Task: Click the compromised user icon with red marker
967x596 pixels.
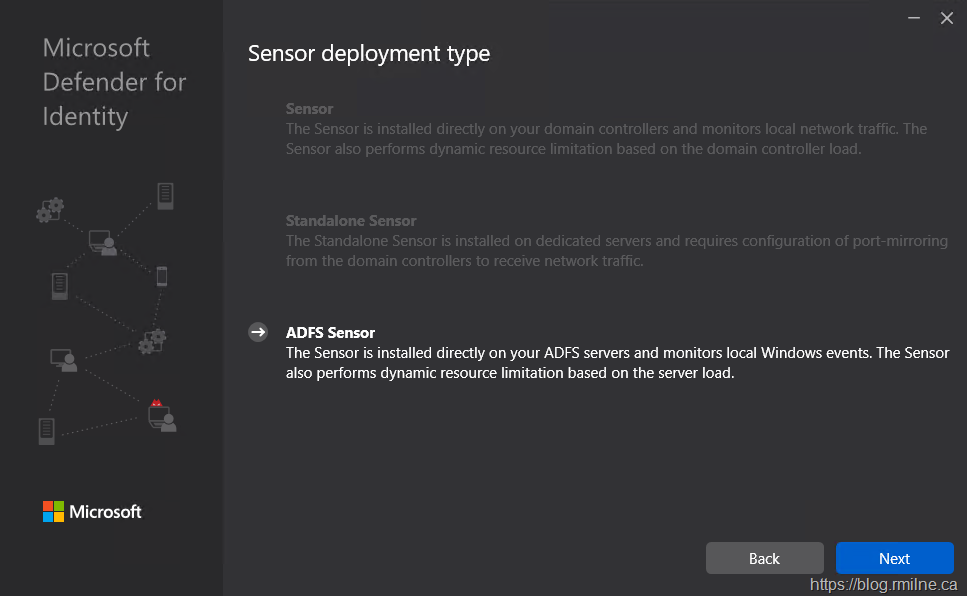Action: tap(160, 416)
